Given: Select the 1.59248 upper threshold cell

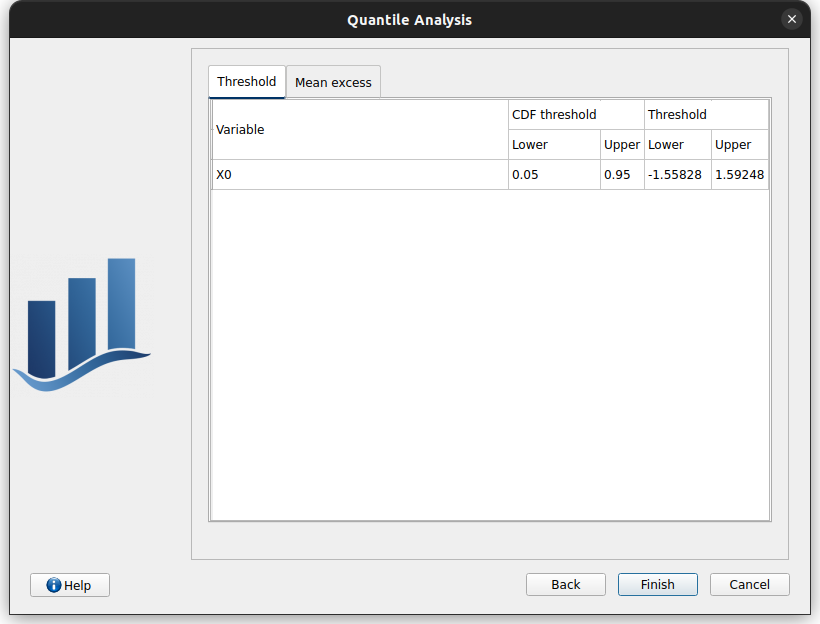Looking at the screenshot, I should [x=739, y=175].
